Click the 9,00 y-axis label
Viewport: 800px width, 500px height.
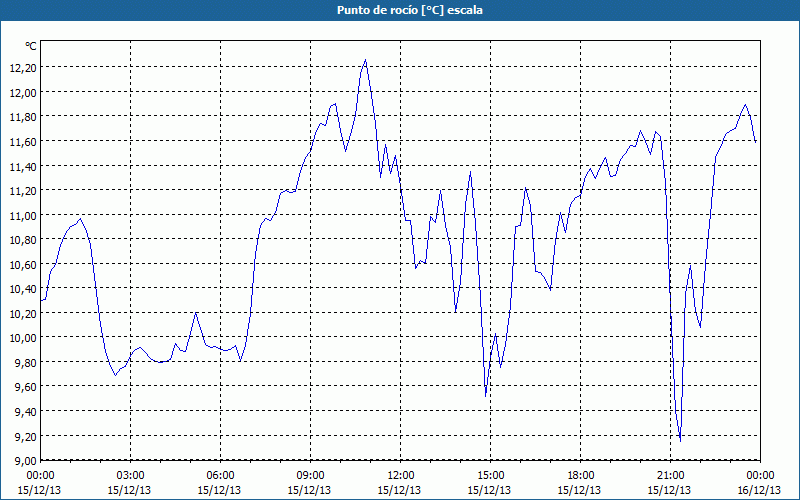[x=26, y=460]
